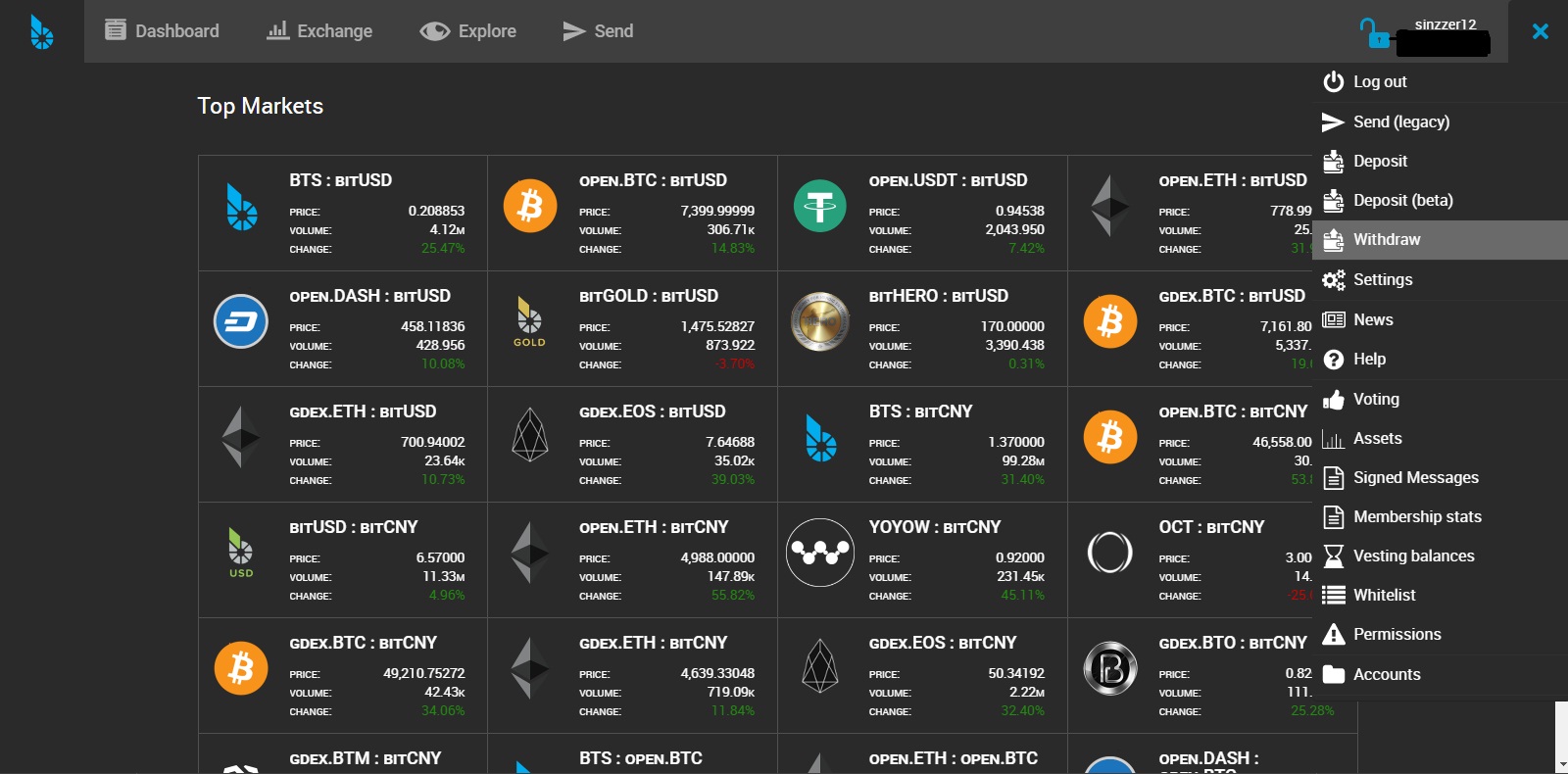Open the Send page
This screenshot has height=774, width=1568.
(598, 31)
